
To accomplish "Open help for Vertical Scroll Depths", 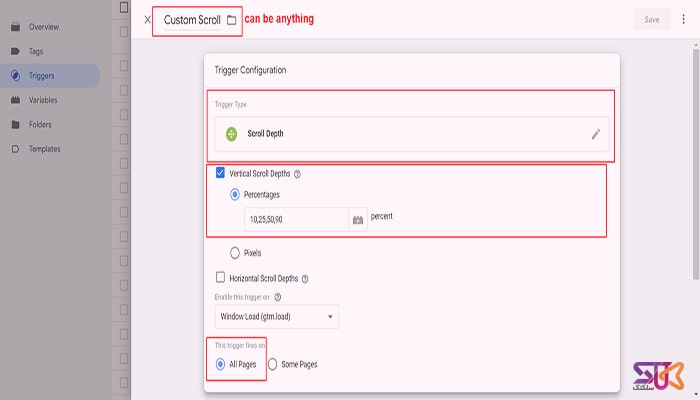I will click(297, 174).
